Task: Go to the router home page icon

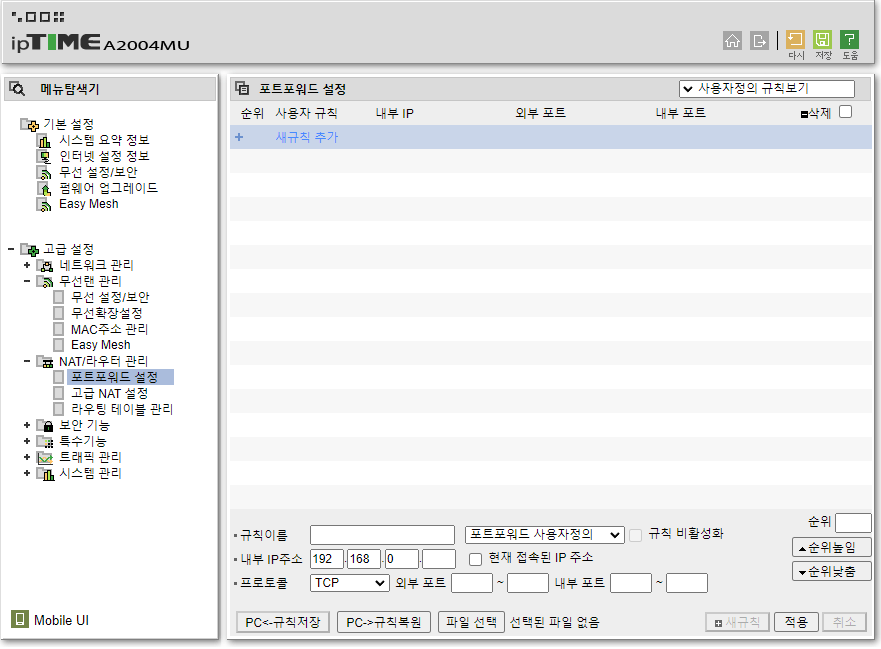Action: point(732,40)
